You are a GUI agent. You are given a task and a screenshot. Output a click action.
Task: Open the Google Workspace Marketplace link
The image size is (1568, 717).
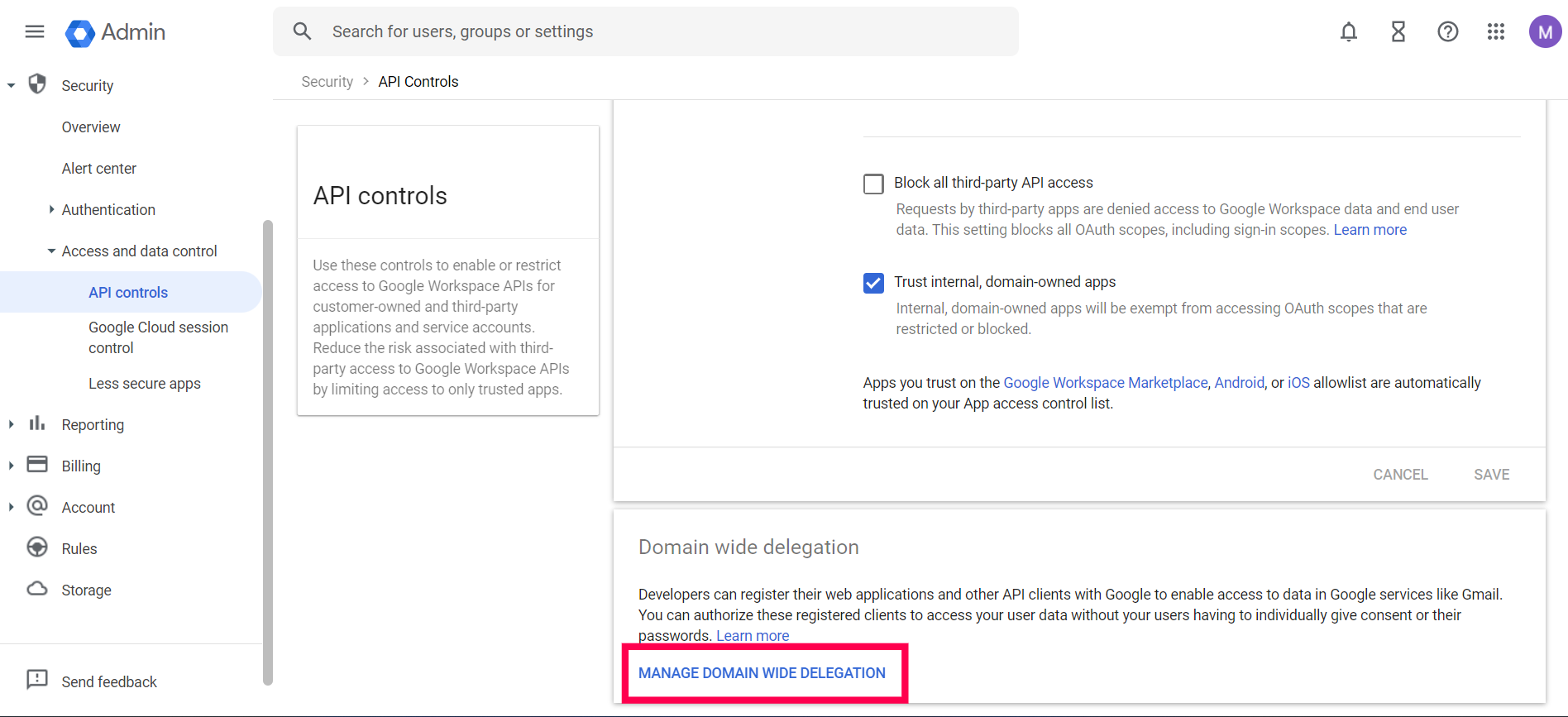pos(1105,383)
